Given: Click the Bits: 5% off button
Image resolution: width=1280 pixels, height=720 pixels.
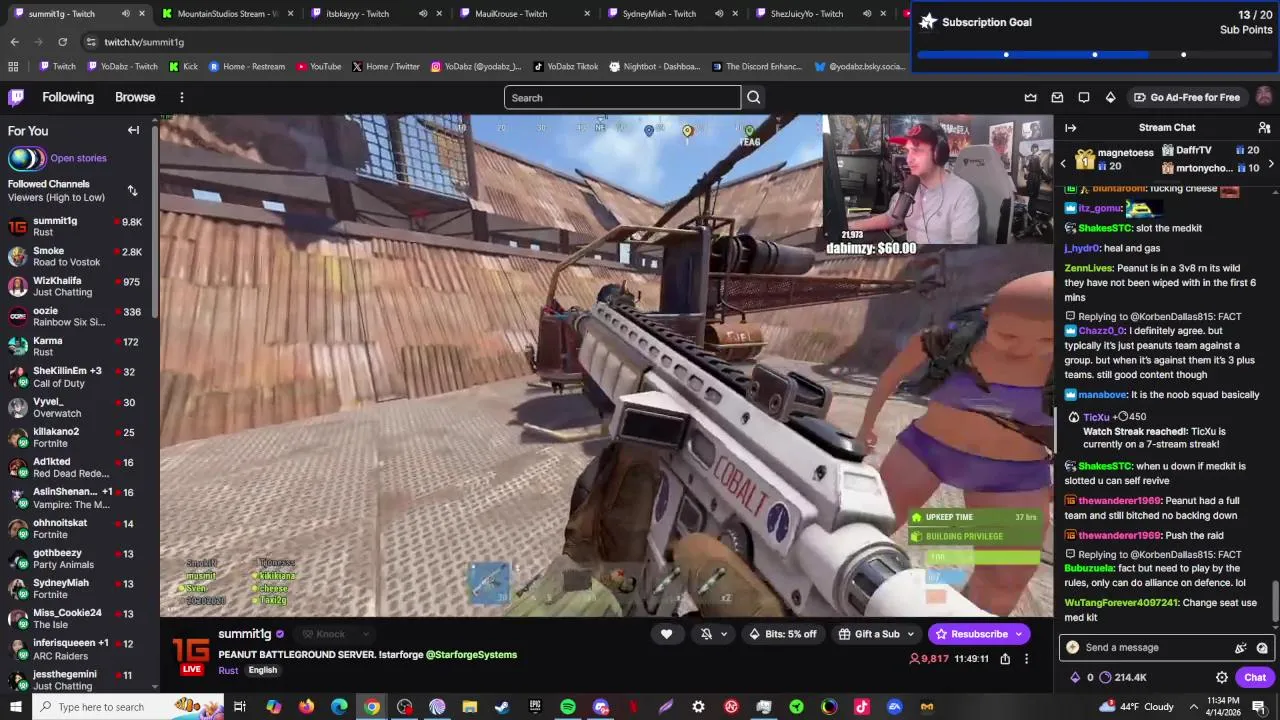Looking at the screenshot, I should point(782,634).
